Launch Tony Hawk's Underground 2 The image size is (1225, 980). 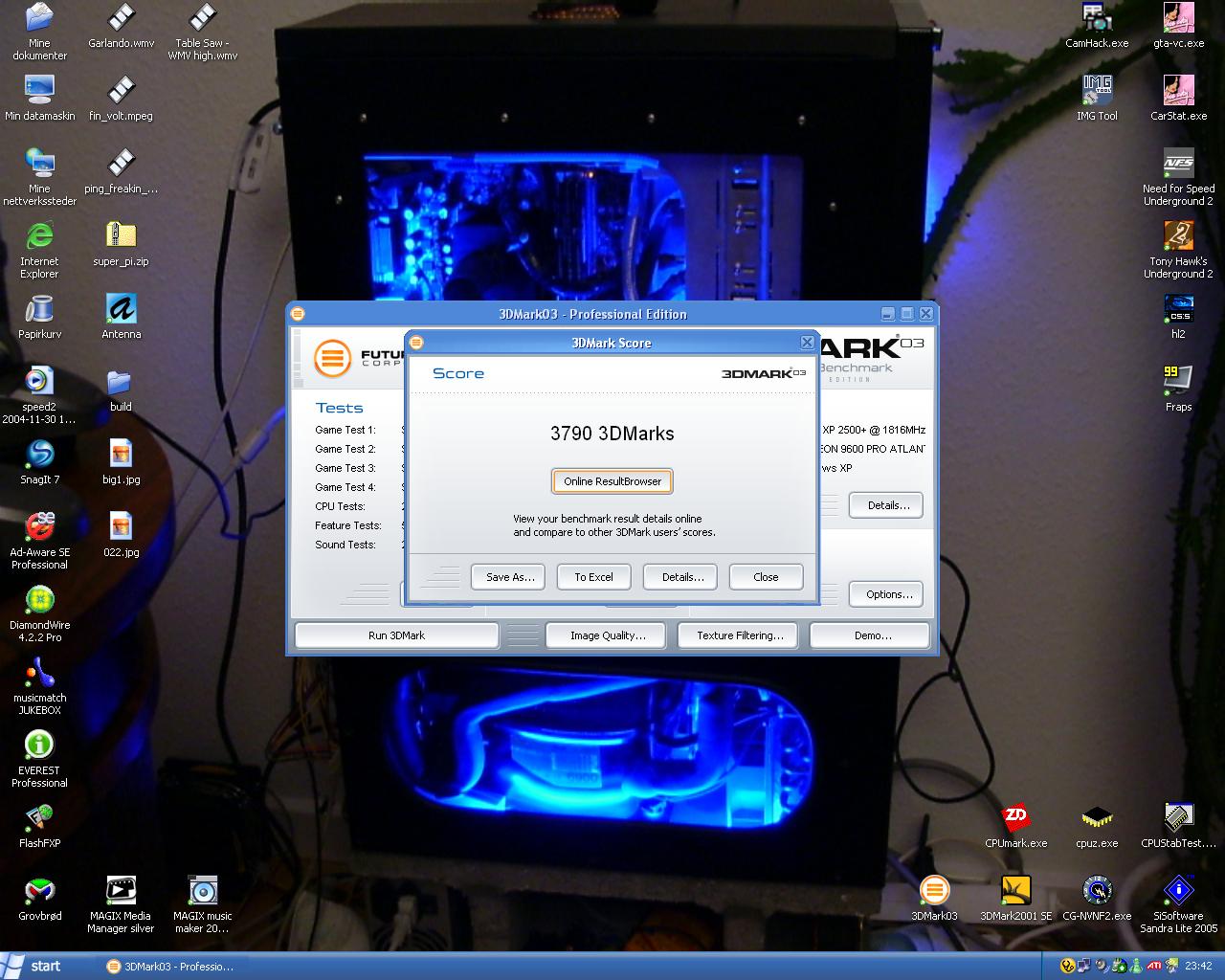(1178, 236)
